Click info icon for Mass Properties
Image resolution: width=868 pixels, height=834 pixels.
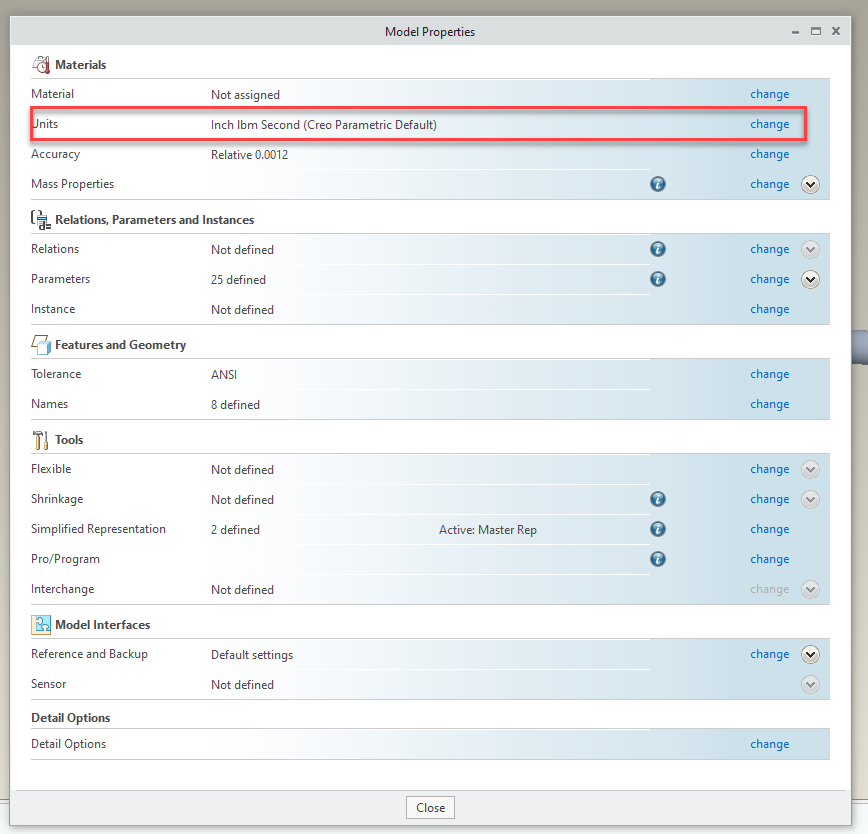658,184
